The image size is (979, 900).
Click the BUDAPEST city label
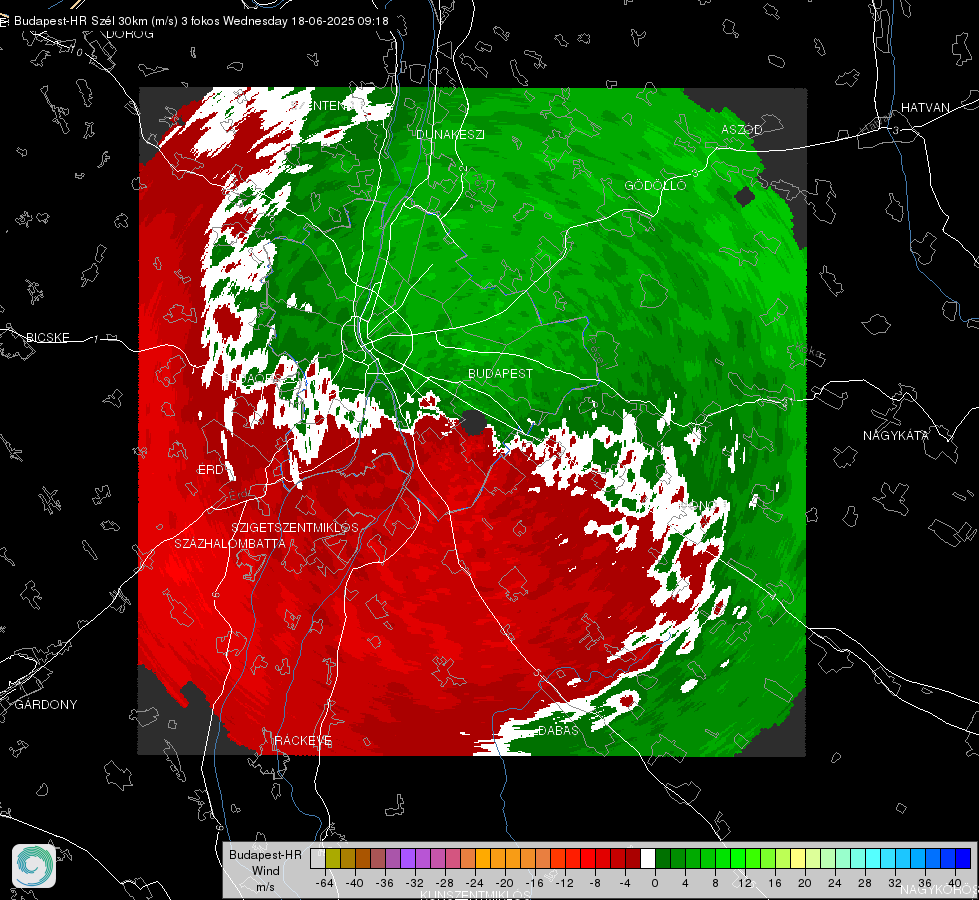(500, 373)
